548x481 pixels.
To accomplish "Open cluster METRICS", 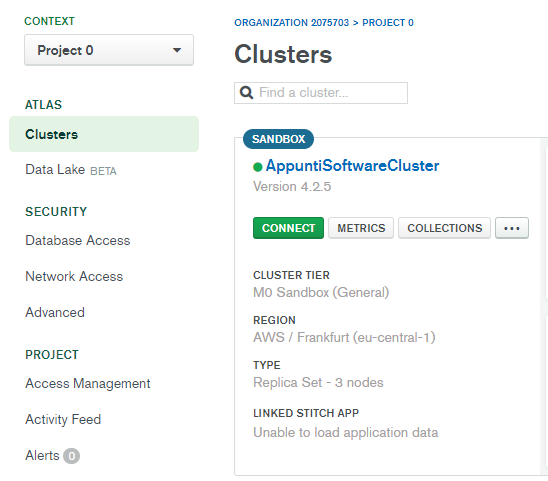I will pyautogui.click(x=361, y=228).
